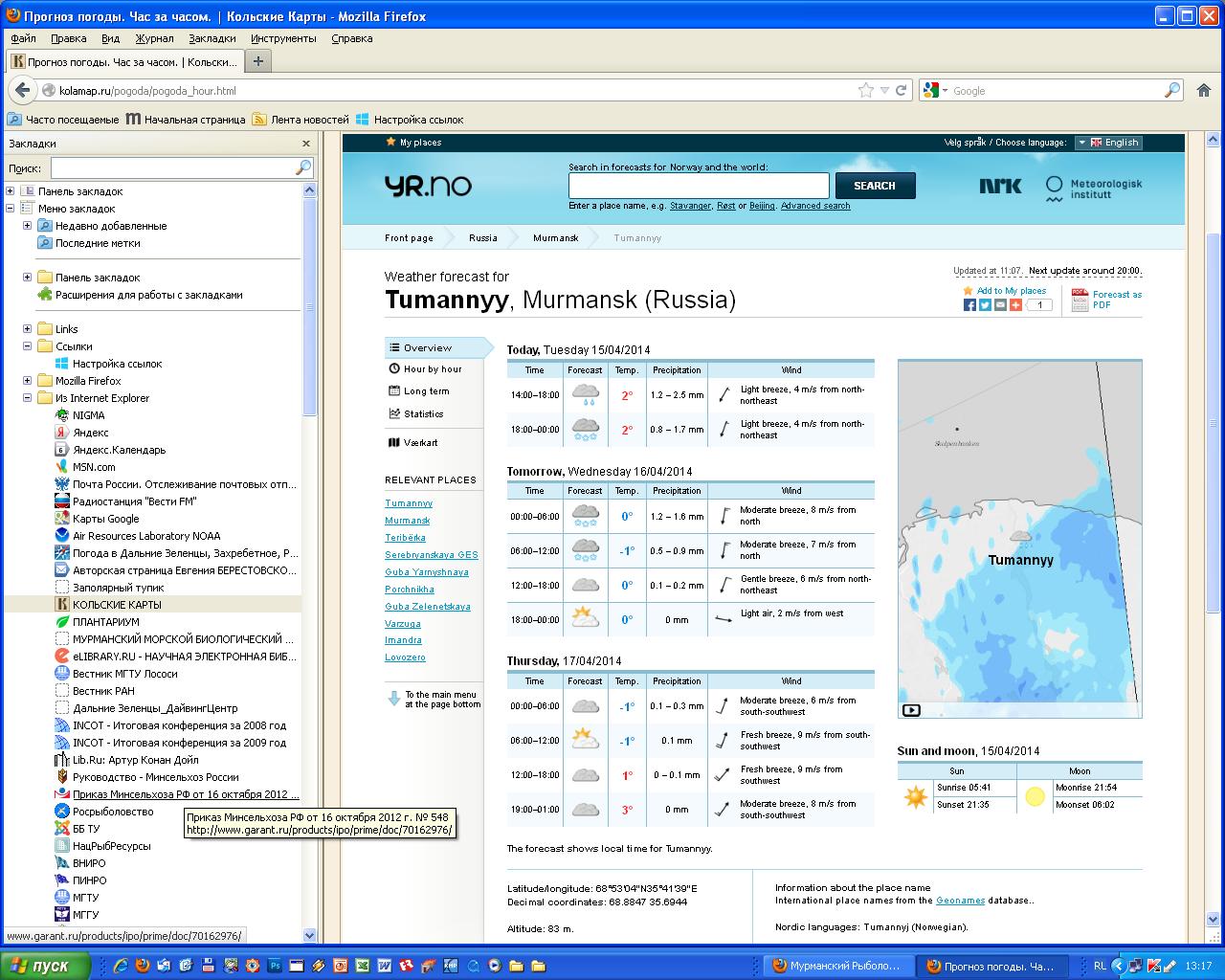This screenshot has height=980, width=1225.
Task: Collapse the Ссылки bookmark folder
Action: coord(28,346)
